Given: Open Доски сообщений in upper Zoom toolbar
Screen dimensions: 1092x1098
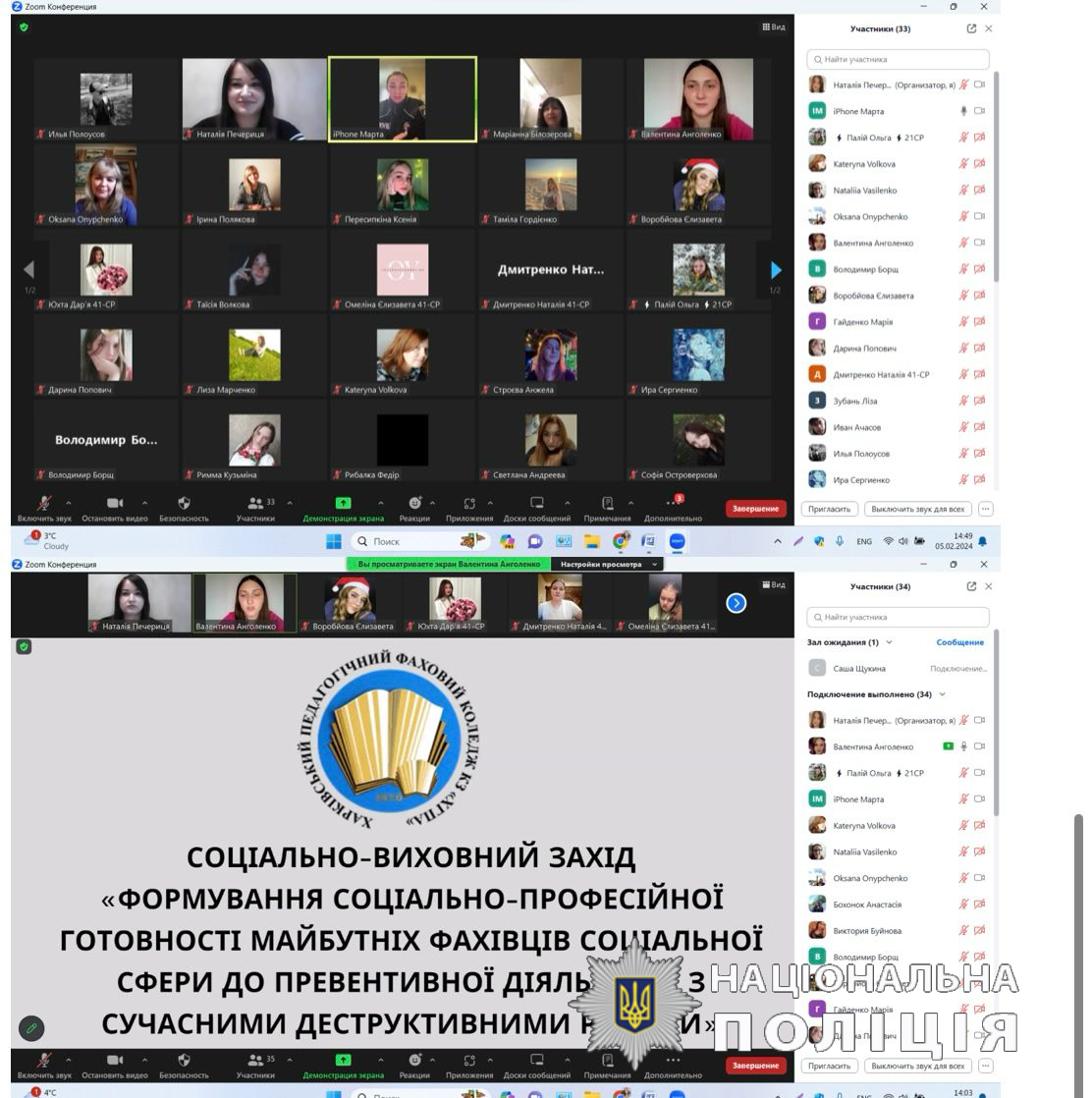Looking at the screenshot, I should [x=537, y=509].
